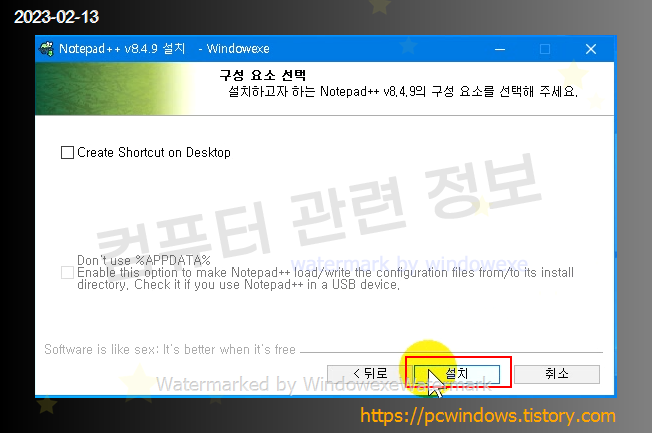Click the pcwindows.tistory.com URL text
The image size is (652, 433).
[488, 416]
